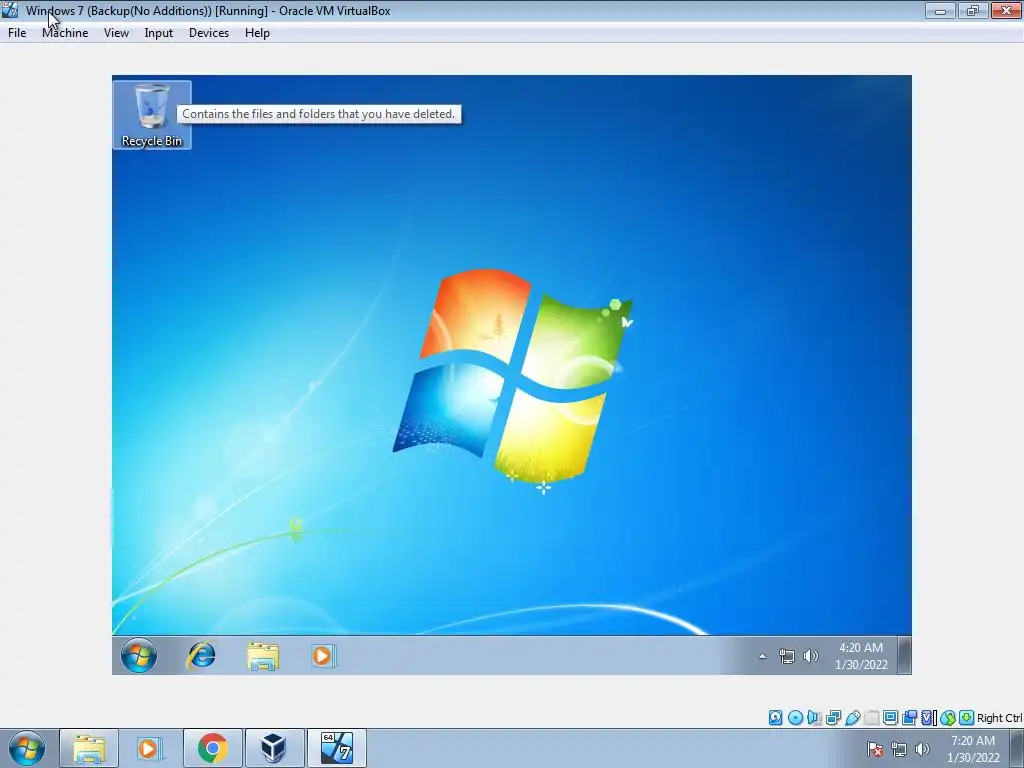Click the recording indicator icon

(909, 718)
